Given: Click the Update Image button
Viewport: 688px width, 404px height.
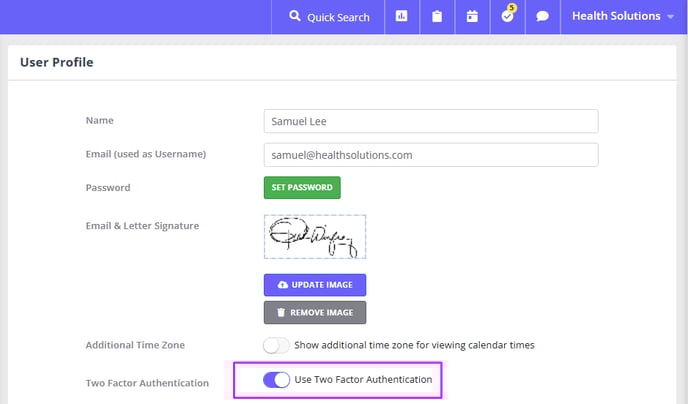Looking at the screenshot, I should [315, 285].
